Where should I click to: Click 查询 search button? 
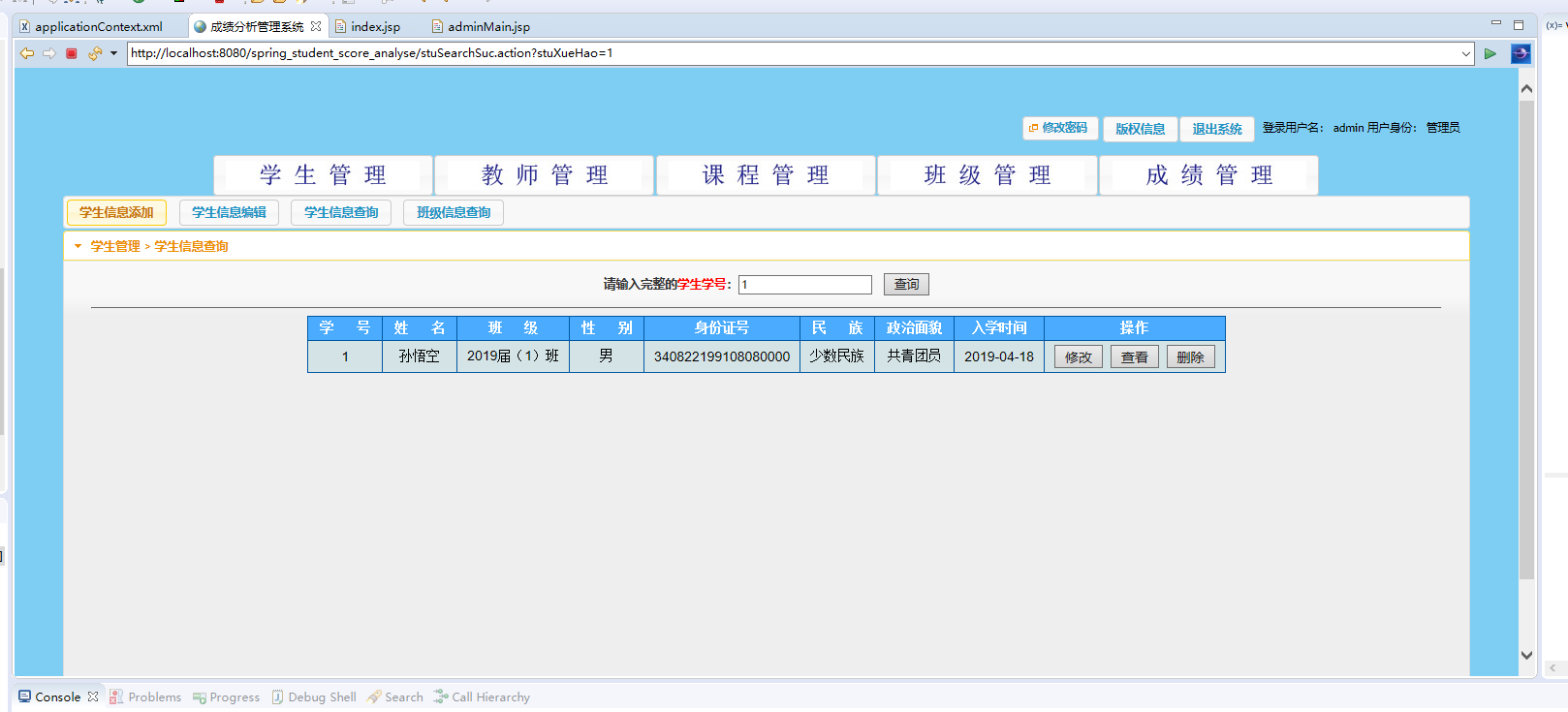coord(906,285)
